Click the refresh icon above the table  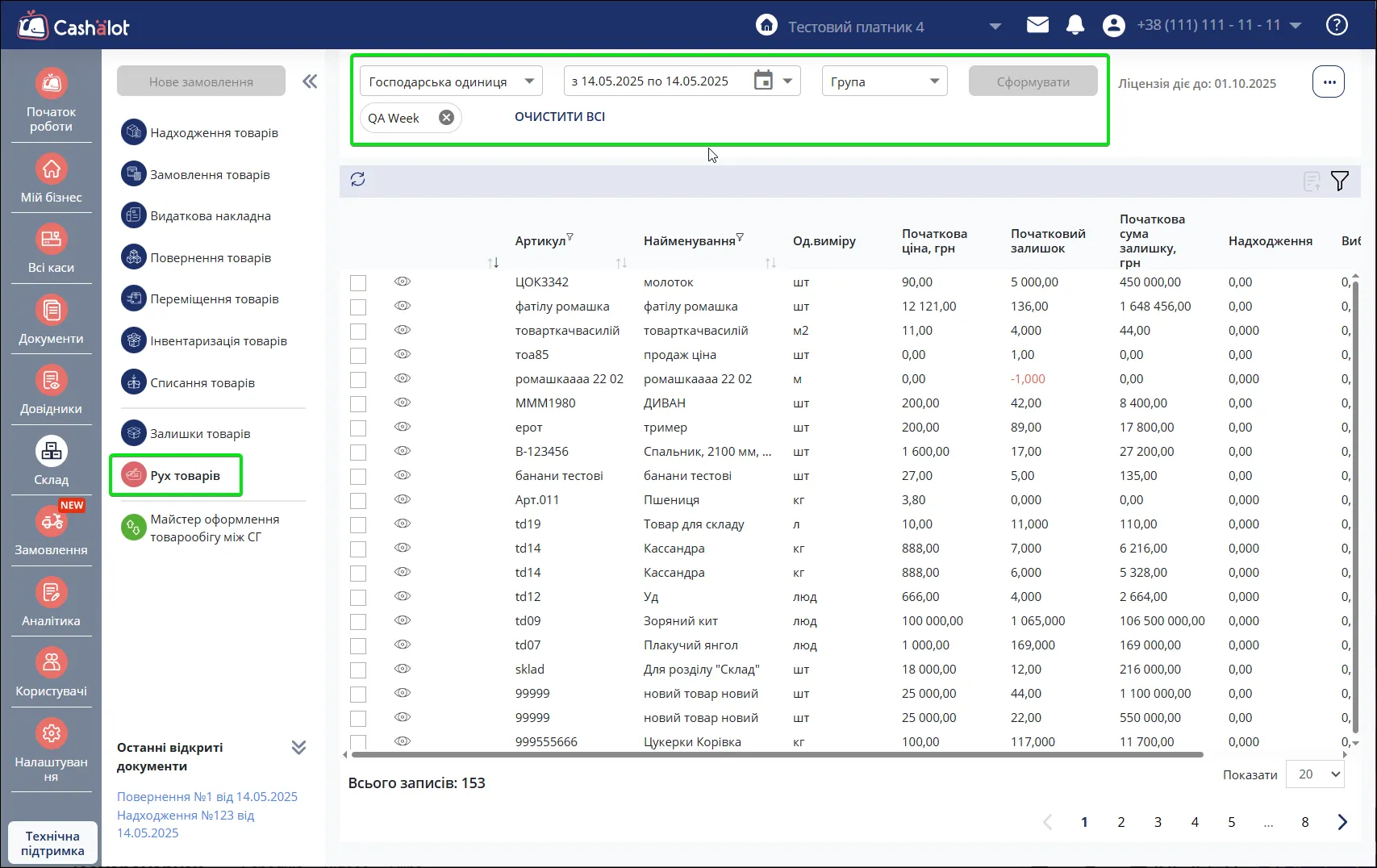coord(358,179)
